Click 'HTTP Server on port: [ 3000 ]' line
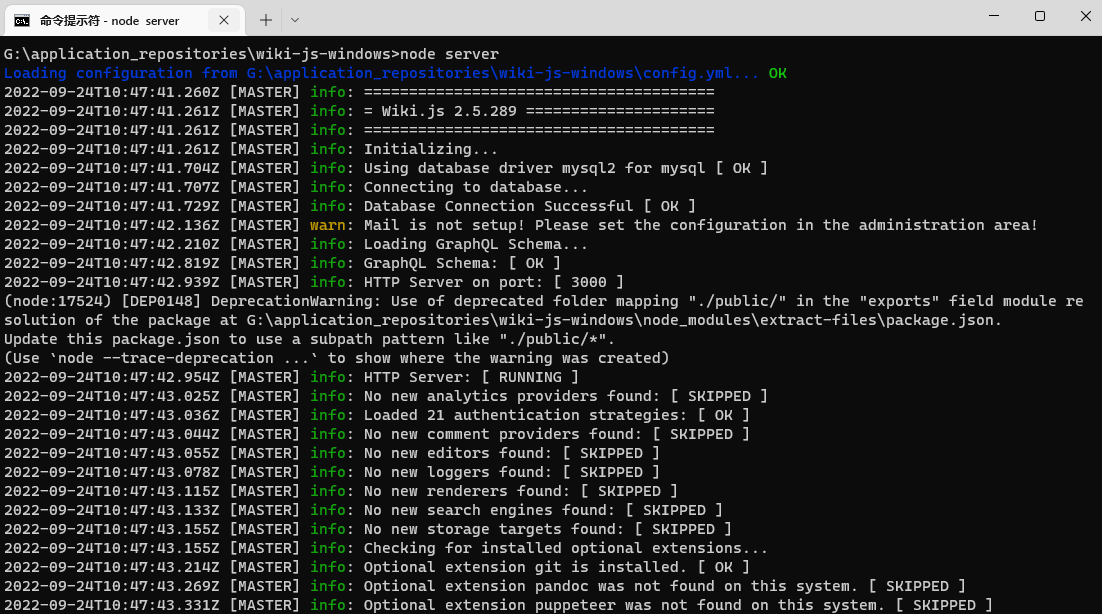 click(x=493, y=282)
